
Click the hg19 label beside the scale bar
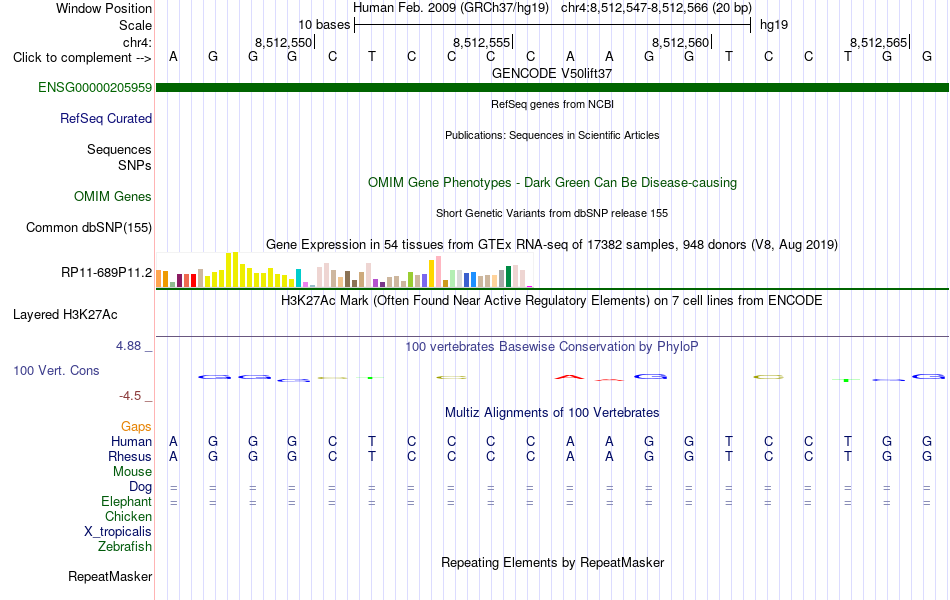pos(774,25)
